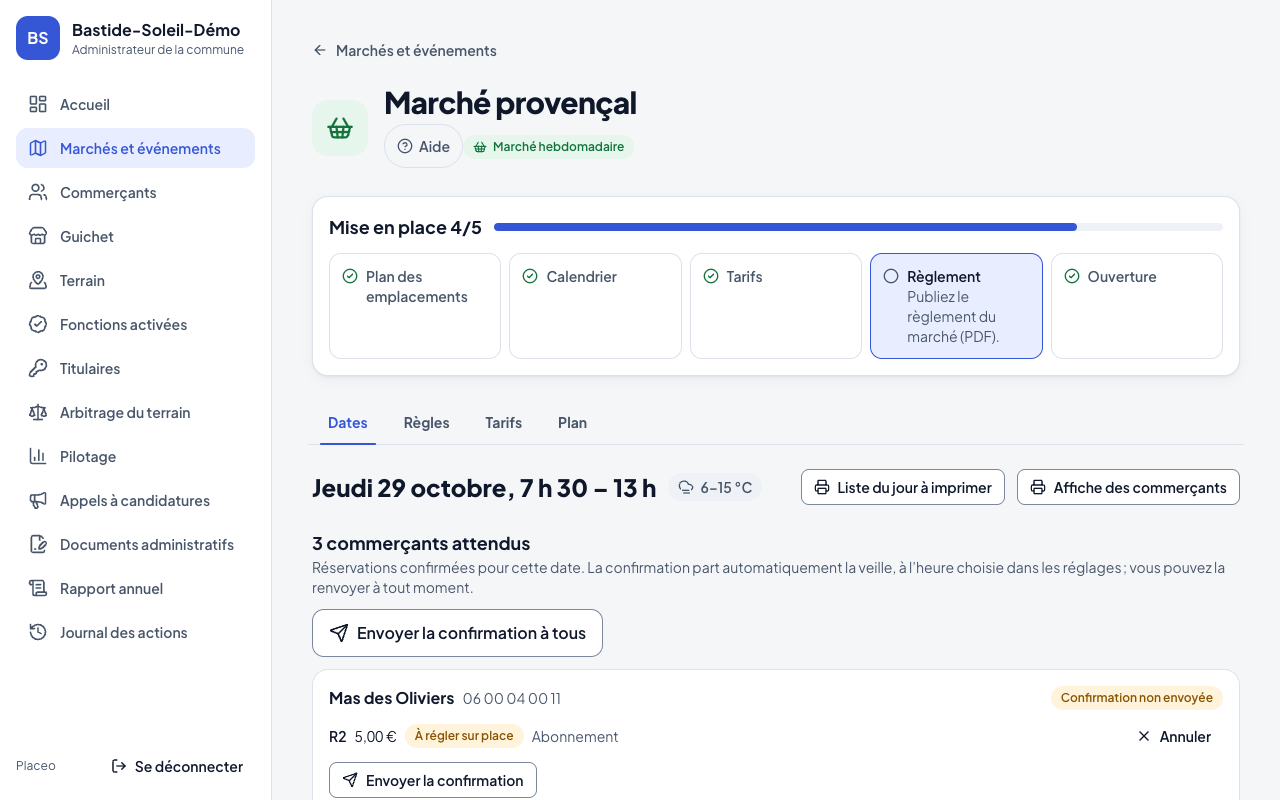The image size is (1280, 800).
Task: Click the X icon next to Annuler
Action: click(1144, 736)
